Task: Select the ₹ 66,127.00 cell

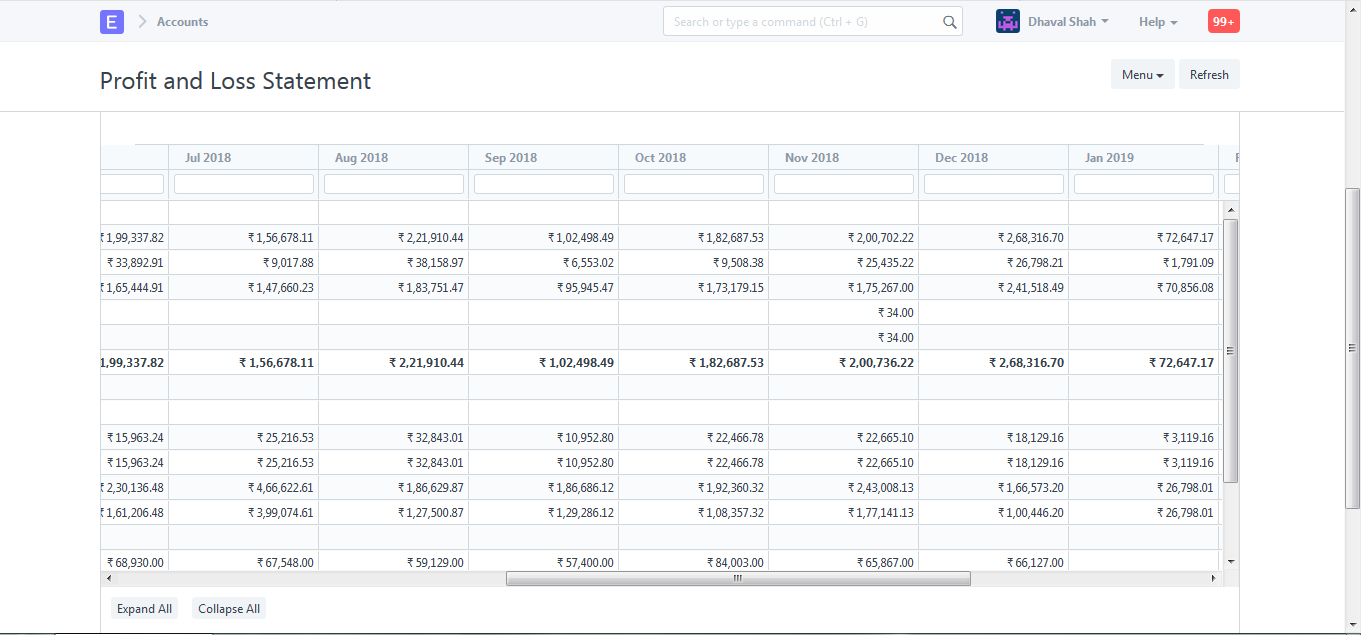Action: pyautogui.click(x=994, y=562)
